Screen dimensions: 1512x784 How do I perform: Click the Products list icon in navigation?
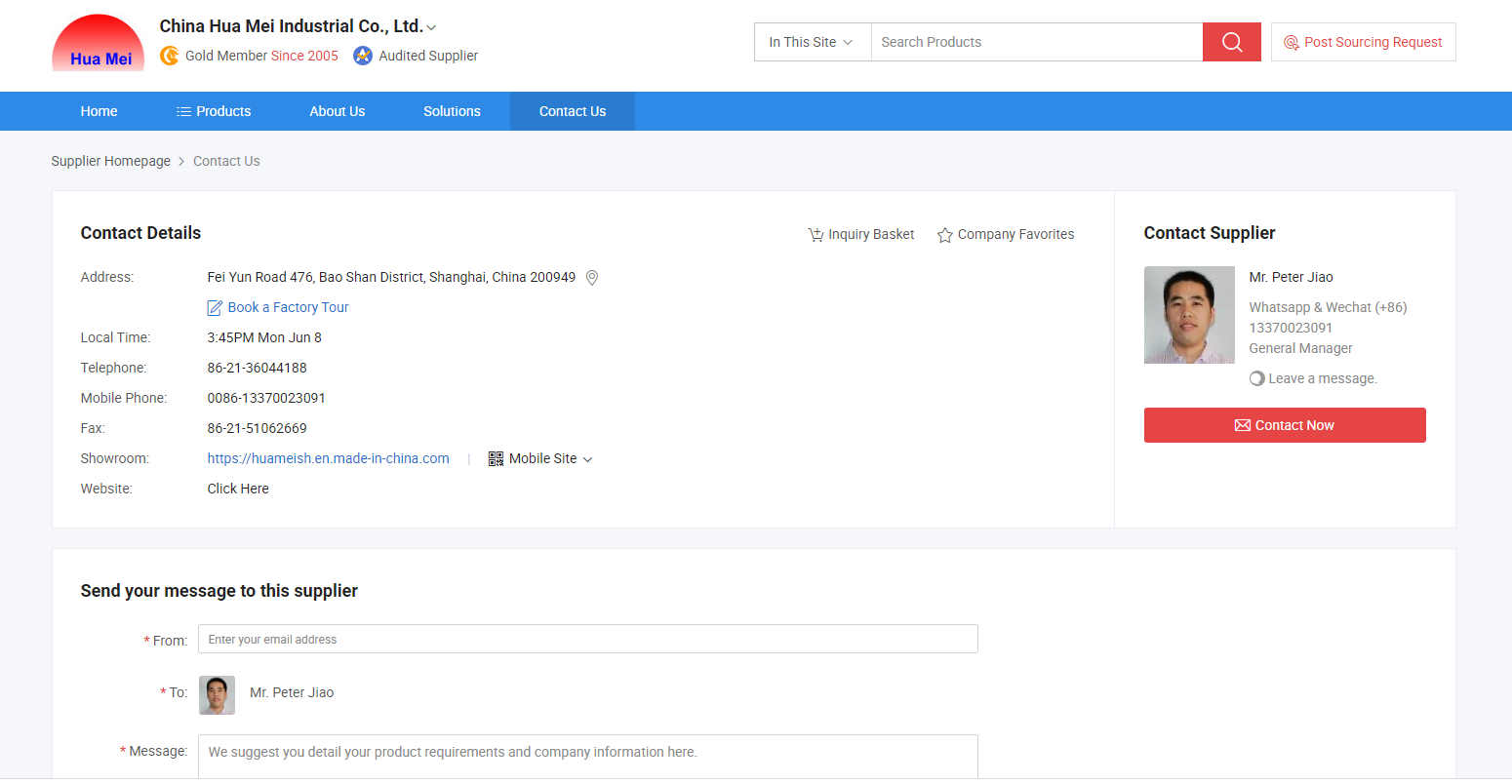click(x=183, y=111)
